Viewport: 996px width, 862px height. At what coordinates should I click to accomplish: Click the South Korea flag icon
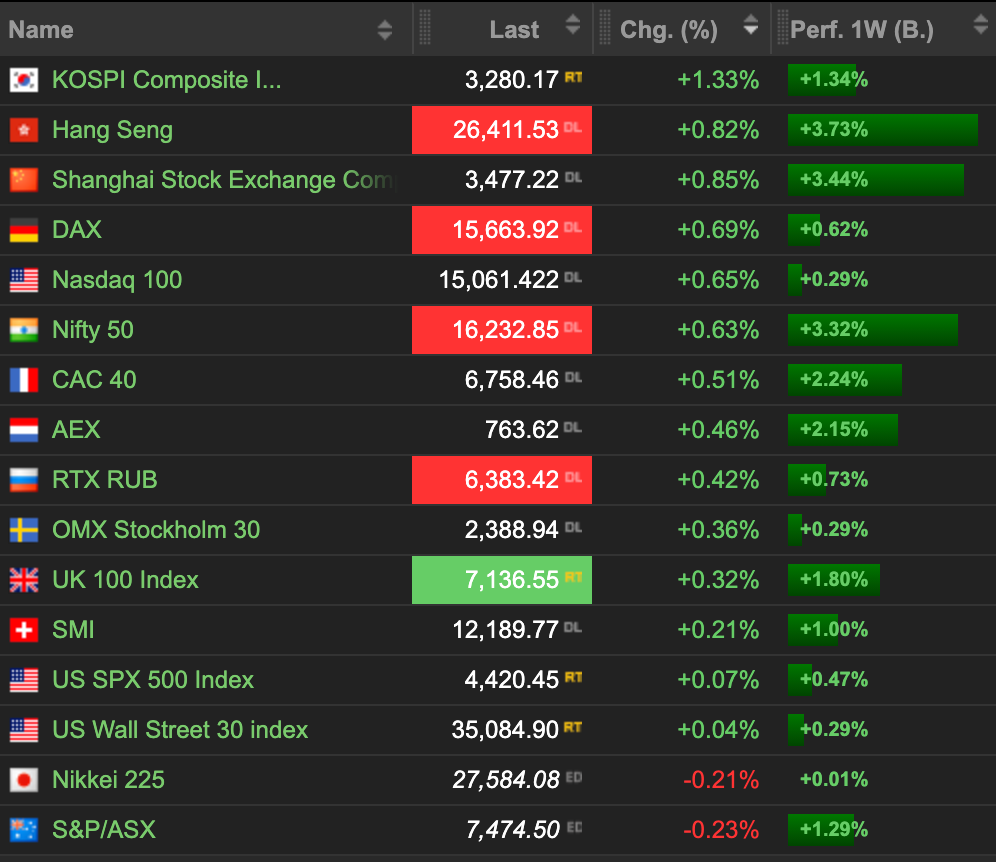24,80
